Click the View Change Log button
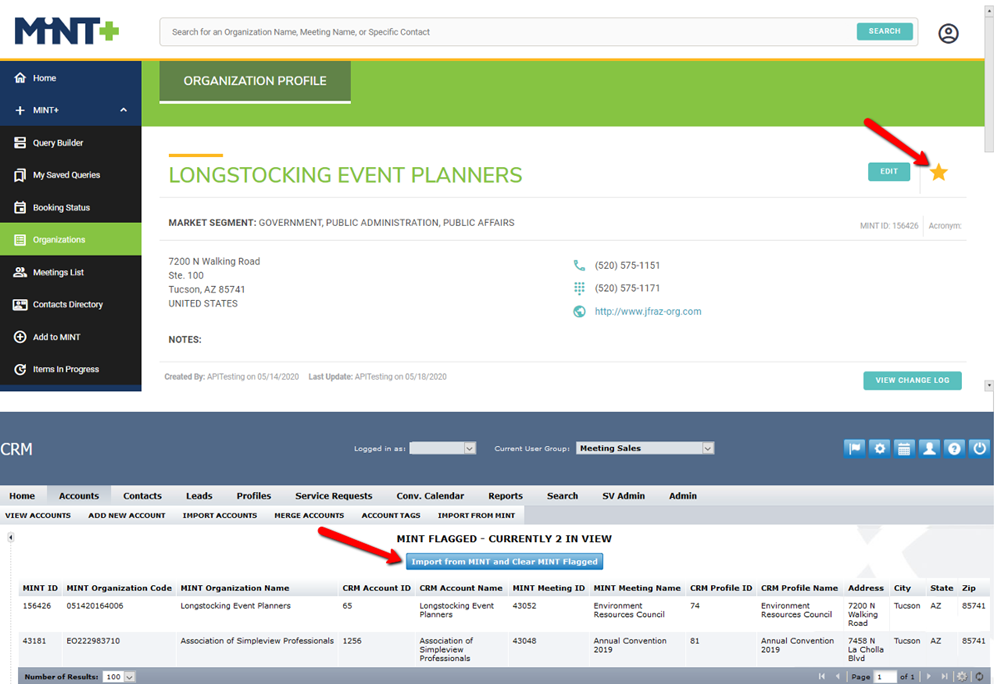 (912, 380)
